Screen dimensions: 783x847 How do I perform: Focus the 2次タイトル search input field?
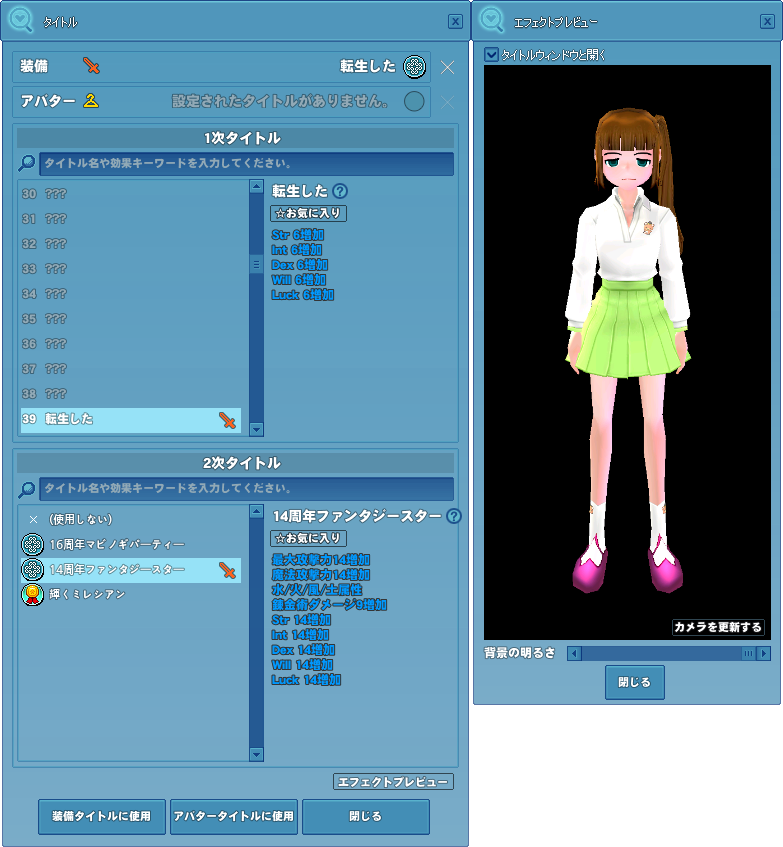pos(246,489)
